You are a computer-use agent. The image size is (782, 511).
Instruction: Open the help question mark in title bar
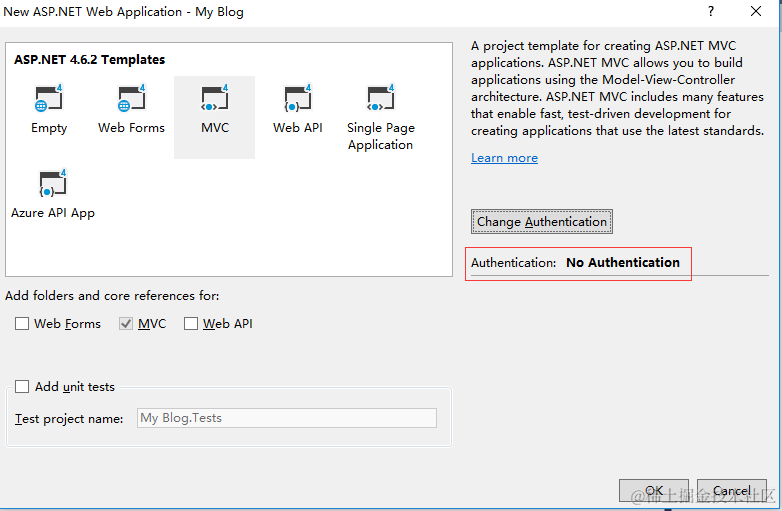point(711,11)
